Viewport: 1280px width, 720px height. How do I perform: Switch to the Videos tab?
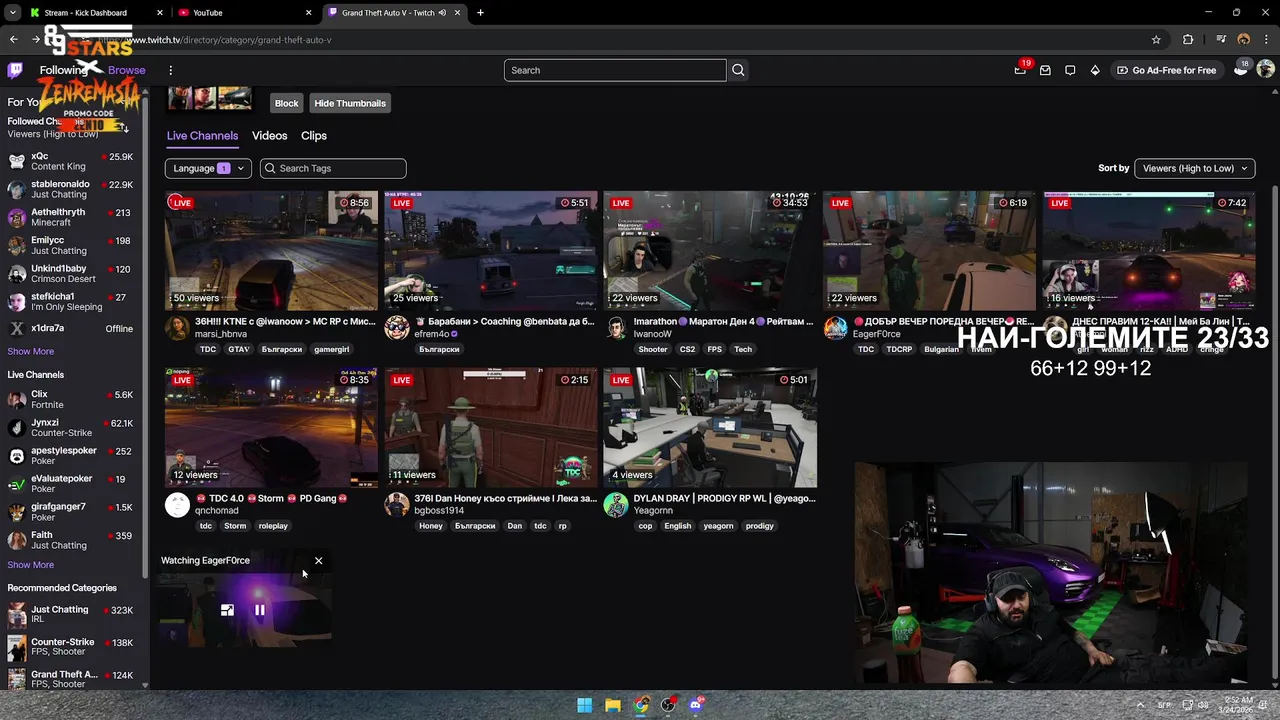pos(269,136)
